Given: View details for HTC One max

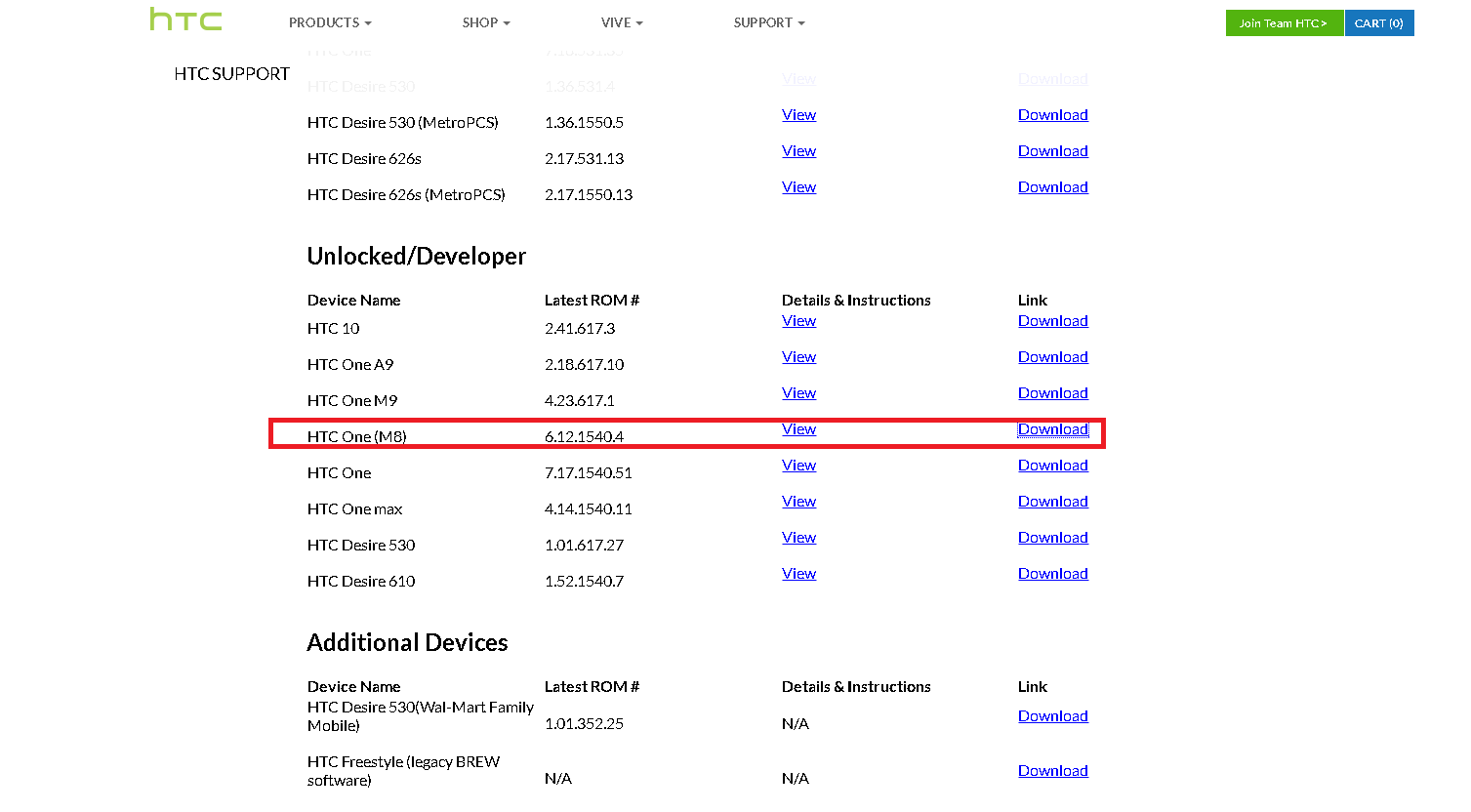Looking at the screenshot, I should pos(798,502).
